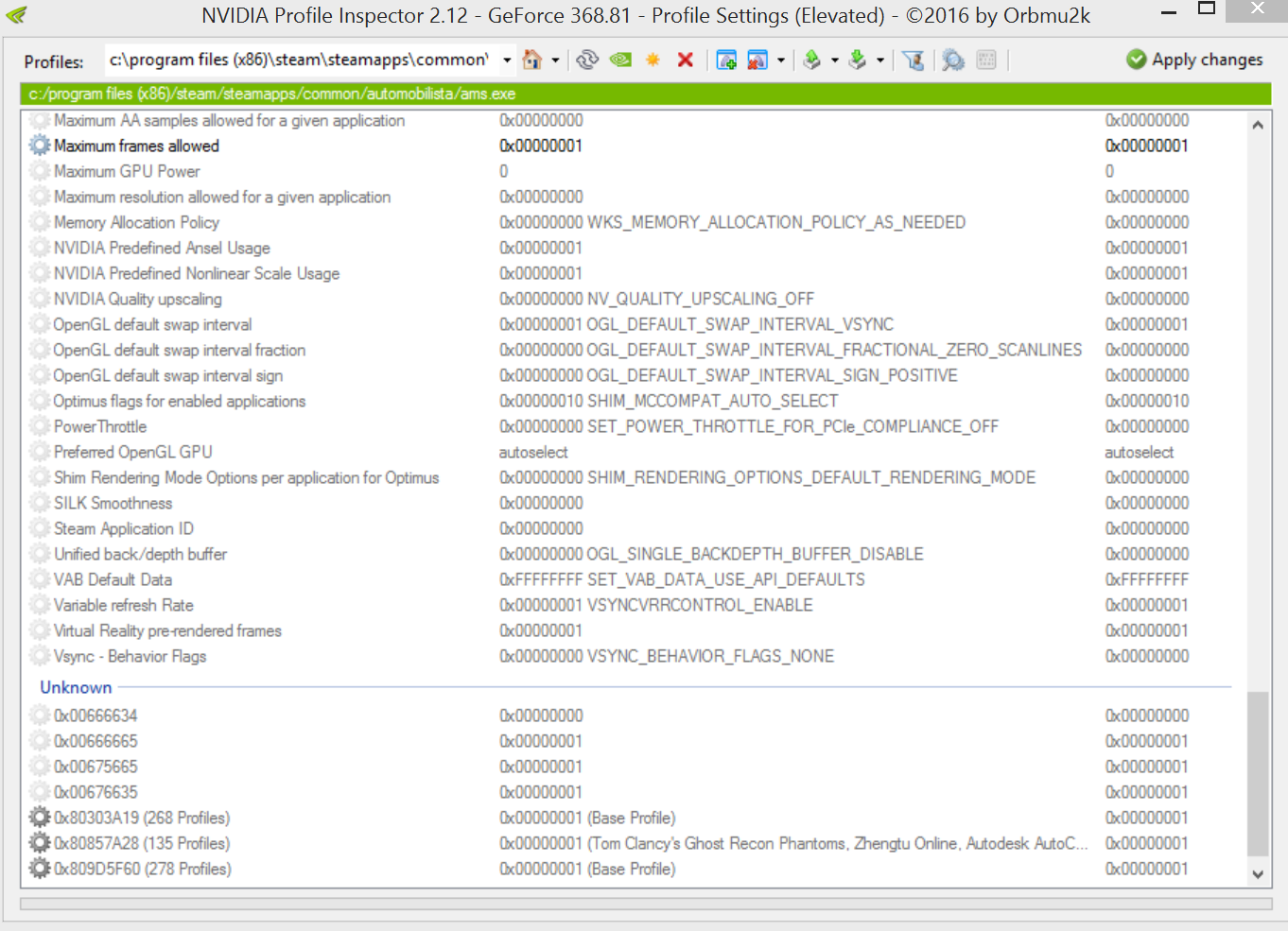Click the Unknown group header
1288x931 pixels.
76,687
